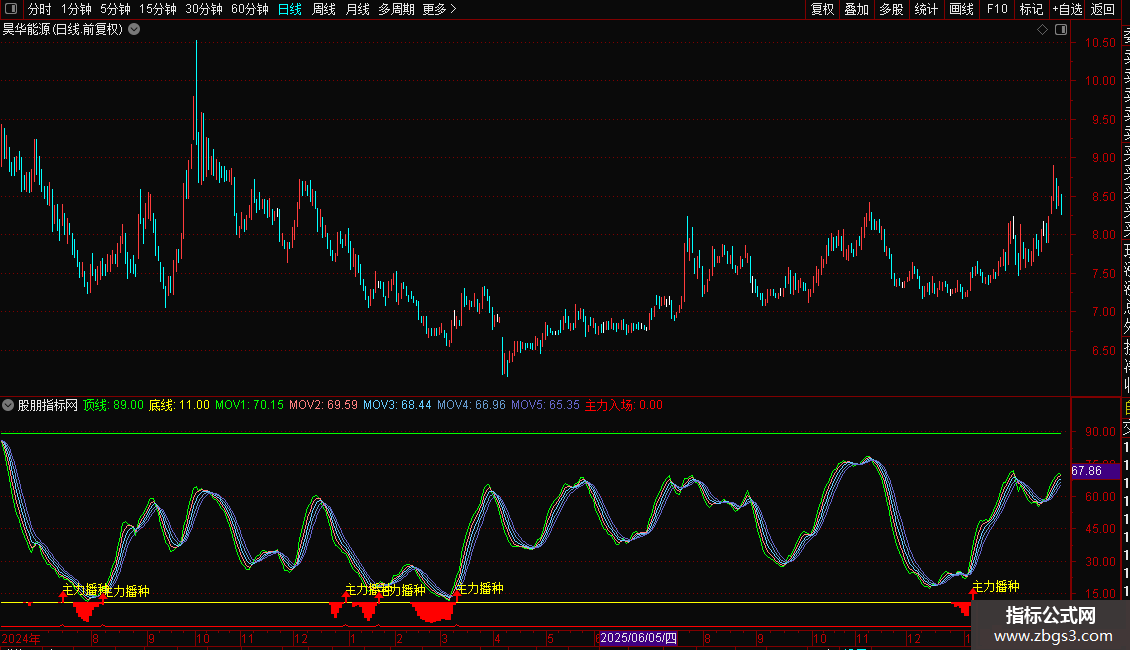The width and height of the screenshot is (1130, 650).
Task: Switch to 周线 weekly chart
Action: click(324, 9)
